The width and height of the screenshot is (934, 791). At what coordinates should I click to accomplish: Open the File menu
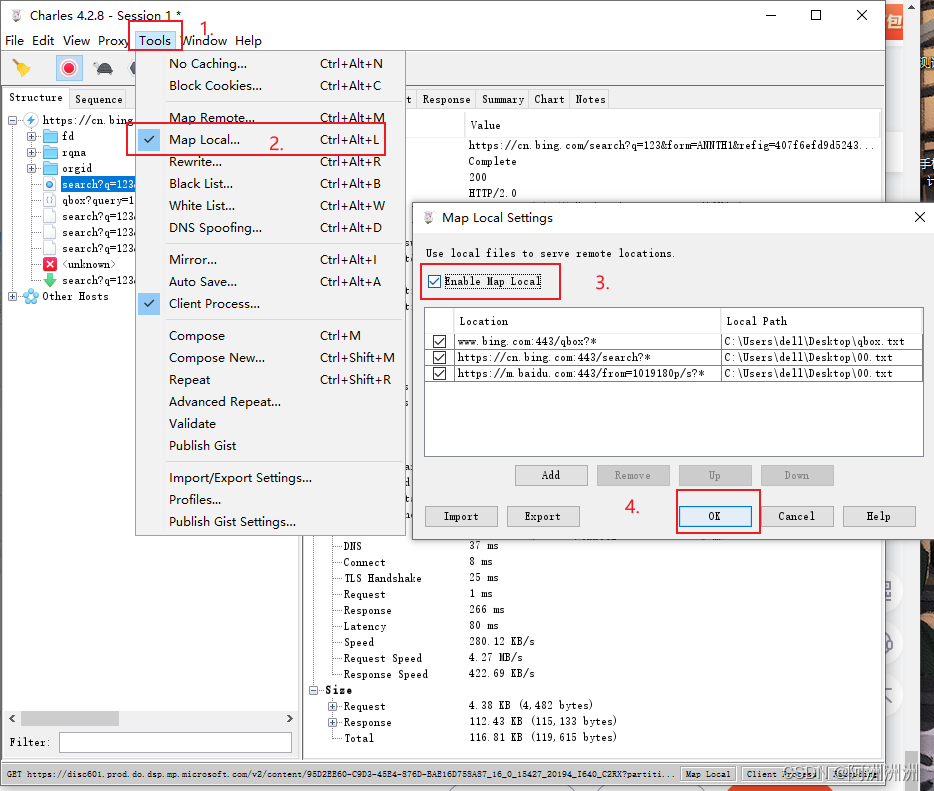tap(14, 41)
